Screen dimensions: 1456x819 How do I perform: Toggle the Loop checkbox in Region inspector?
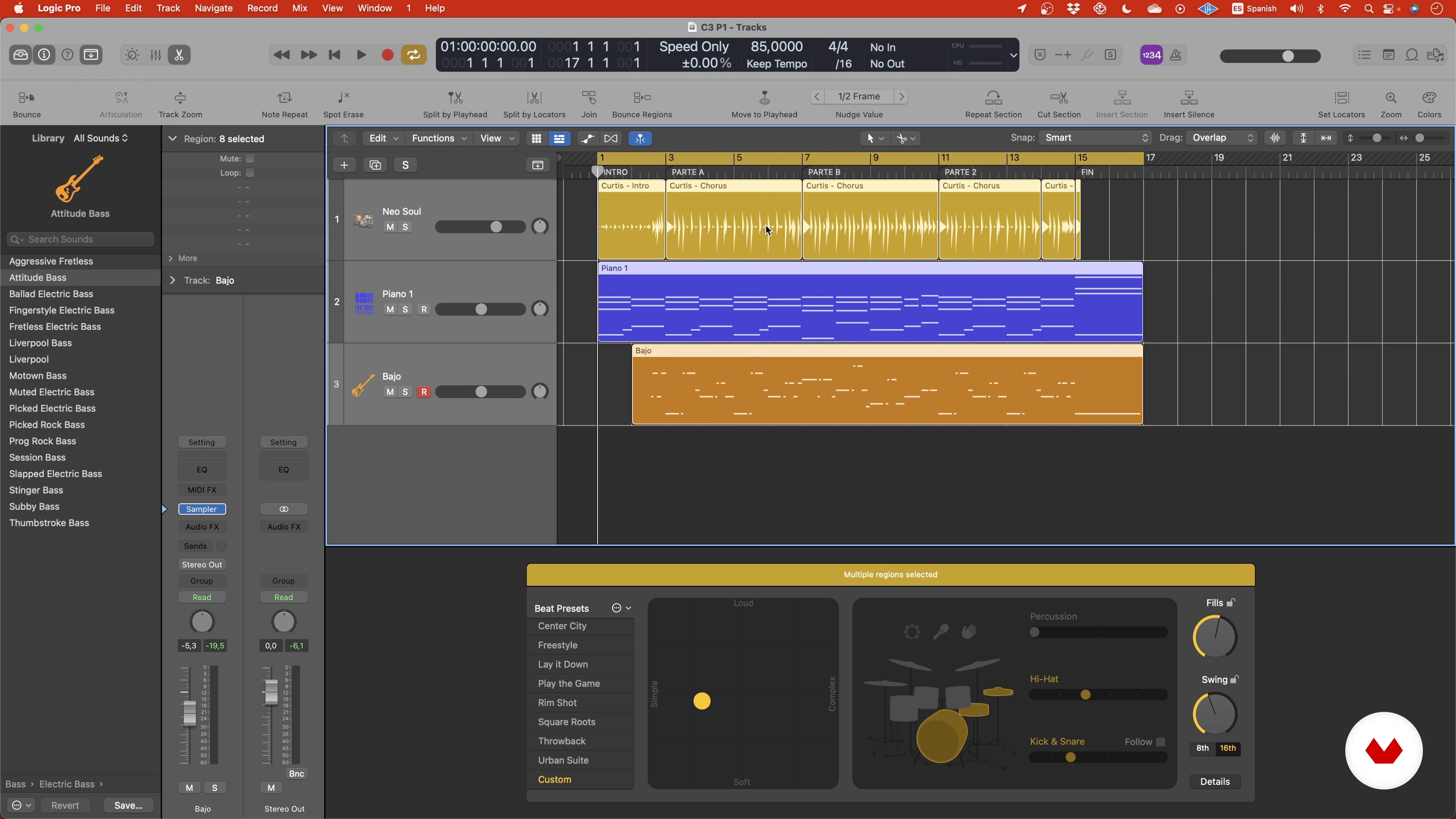[x=250, y=173]
